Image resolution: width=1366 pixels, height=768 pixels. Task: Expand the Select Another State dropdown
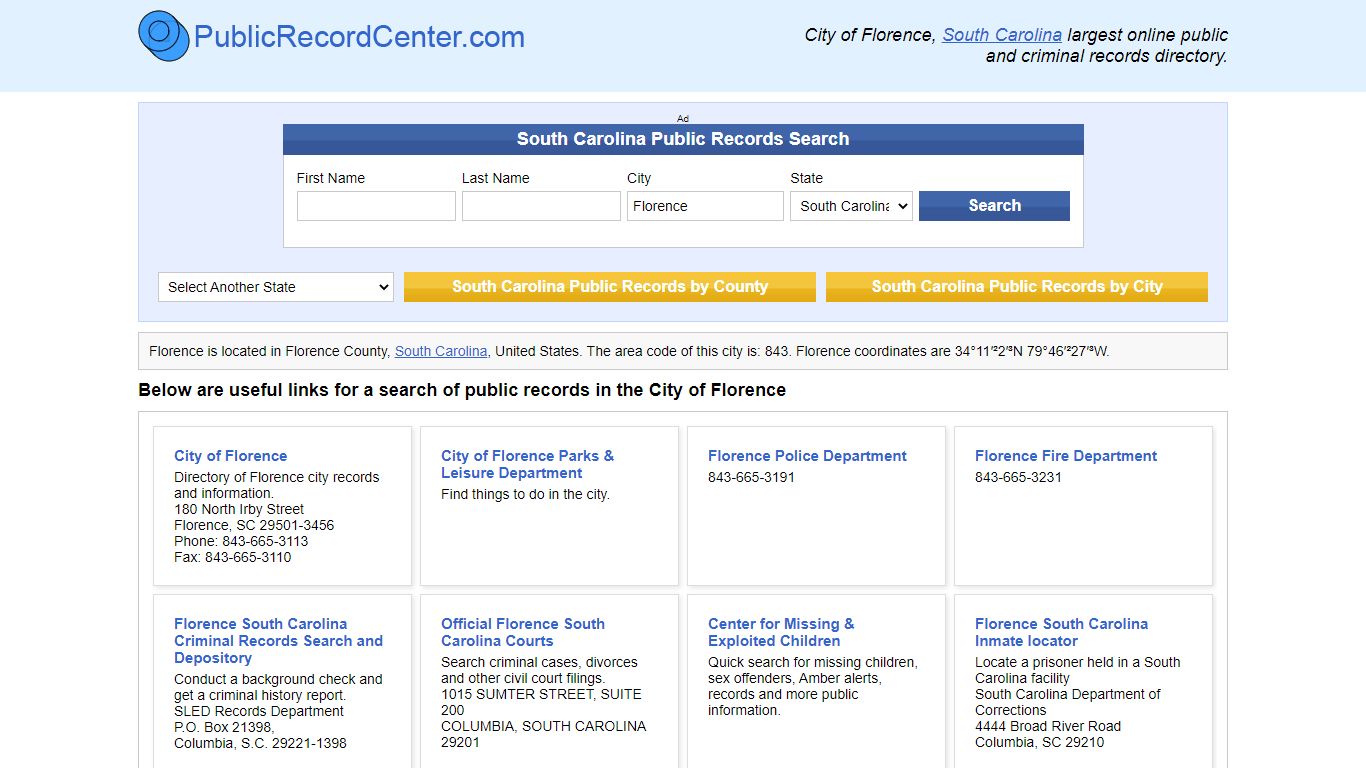tap(276, 287)
